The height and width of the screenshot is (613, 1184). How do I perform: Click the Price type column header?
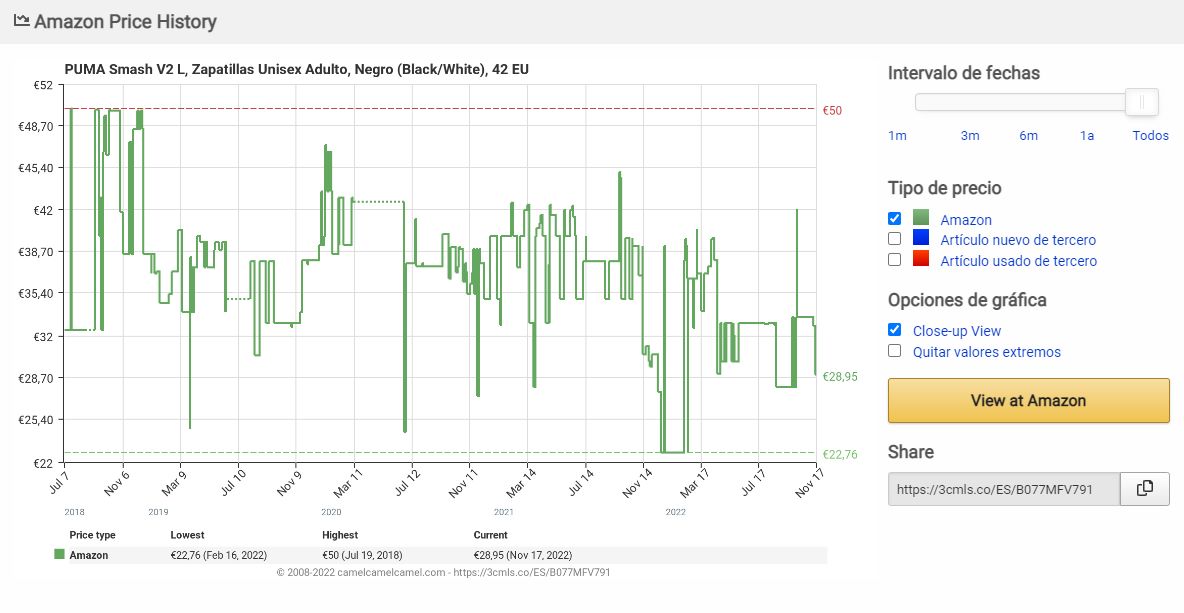pos(92,535)
